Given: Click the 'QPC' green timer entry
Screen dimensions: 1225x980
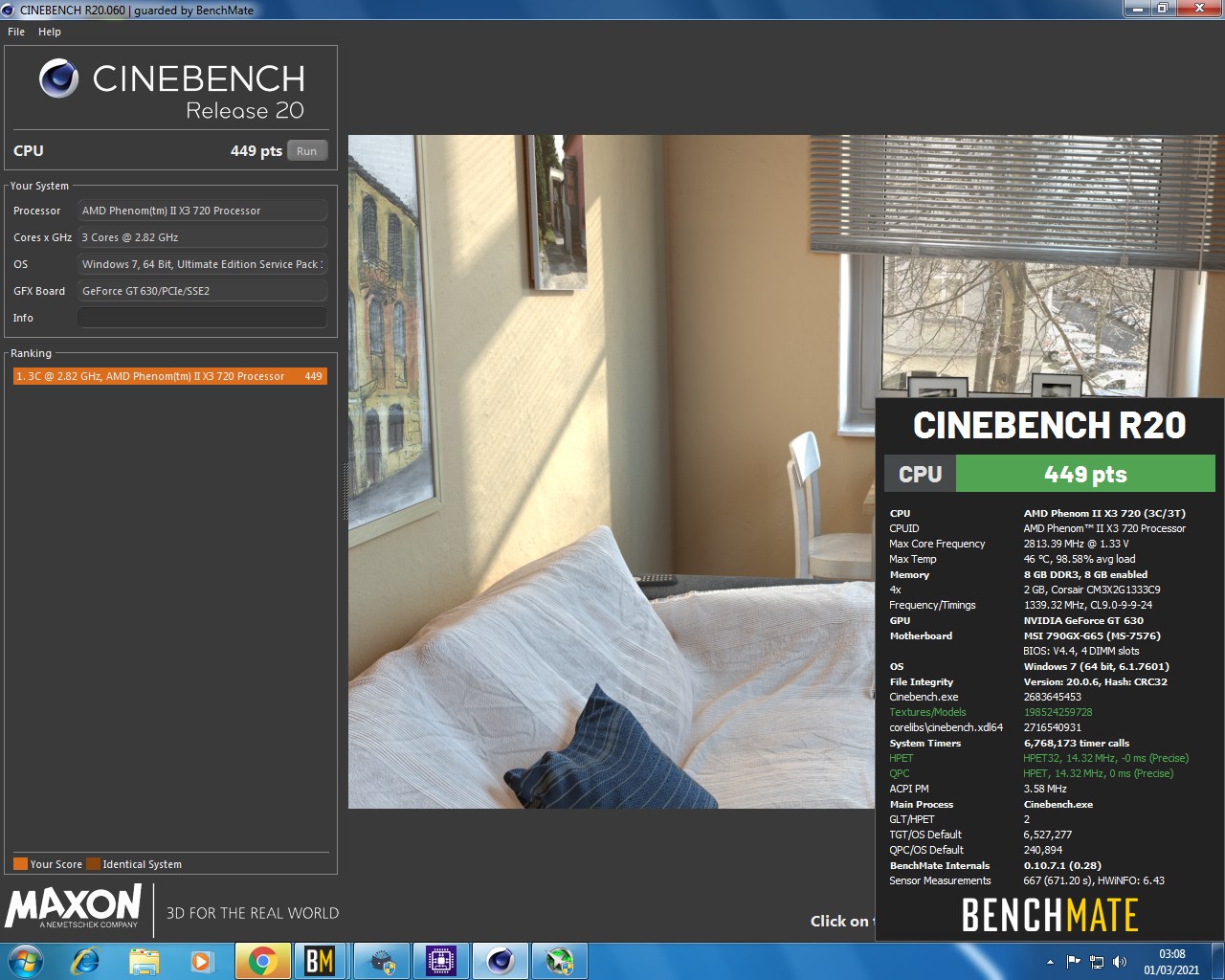Looking at the screenshot, I should click(x=900, y=773).
